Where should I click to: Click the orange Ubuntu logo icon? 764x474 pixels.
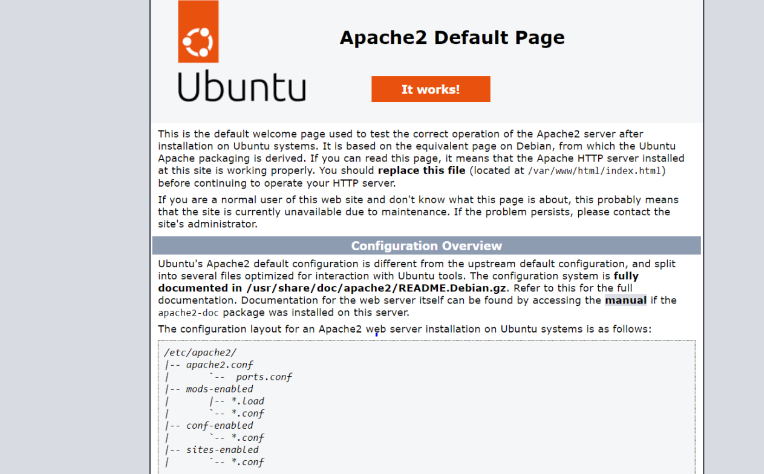tap(198, 32)
